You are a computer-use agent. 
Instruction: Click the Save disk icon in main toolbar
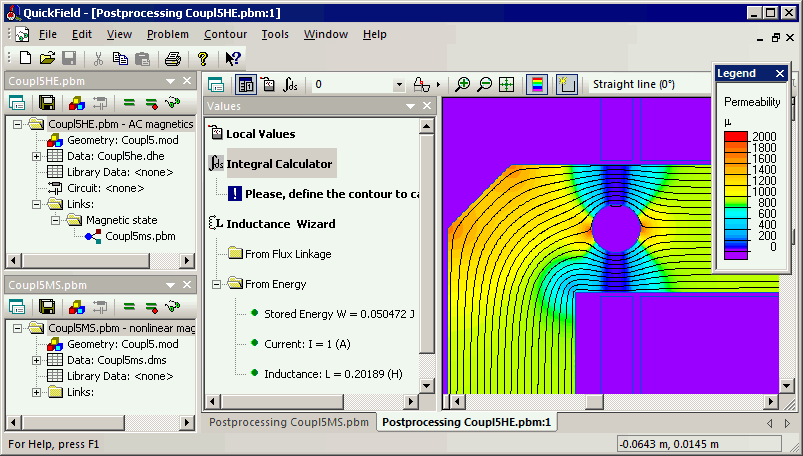click(x=69, y=58)
